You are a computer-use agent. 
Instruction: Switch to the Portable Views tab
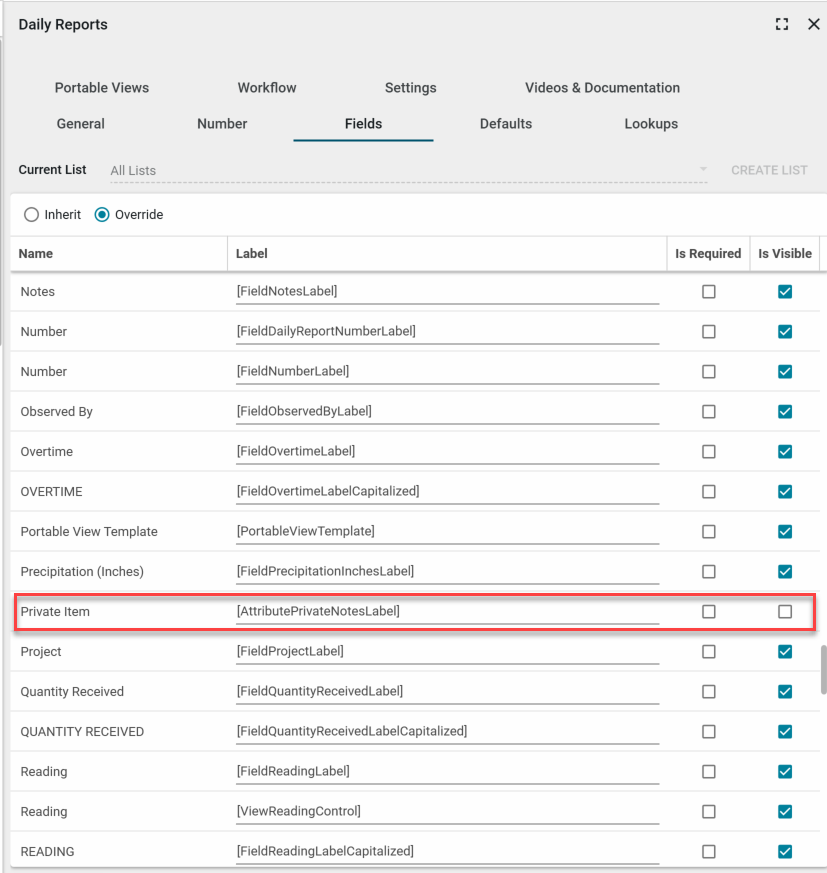102,88
